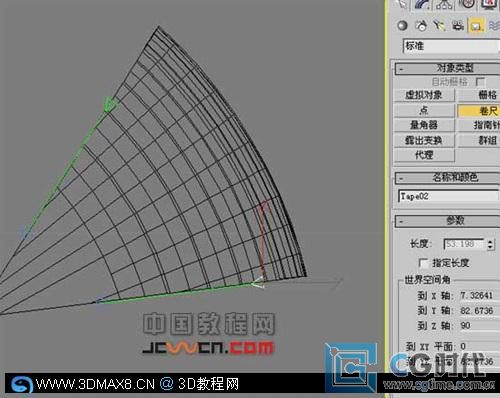Select the Cameras category icon

point(458,26)
